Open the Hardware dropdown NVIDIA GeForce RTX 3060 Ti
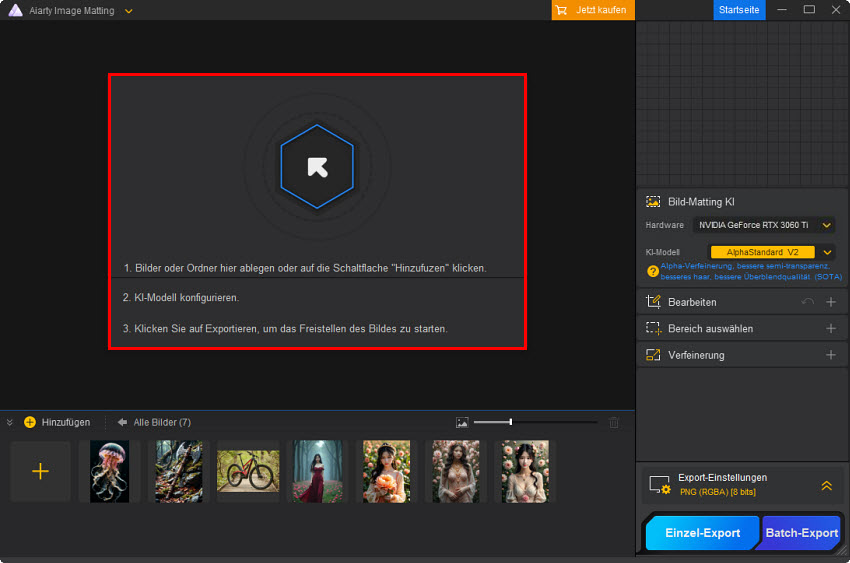The height and width of the screenshot is (563, 850). [x=763, y=225]
